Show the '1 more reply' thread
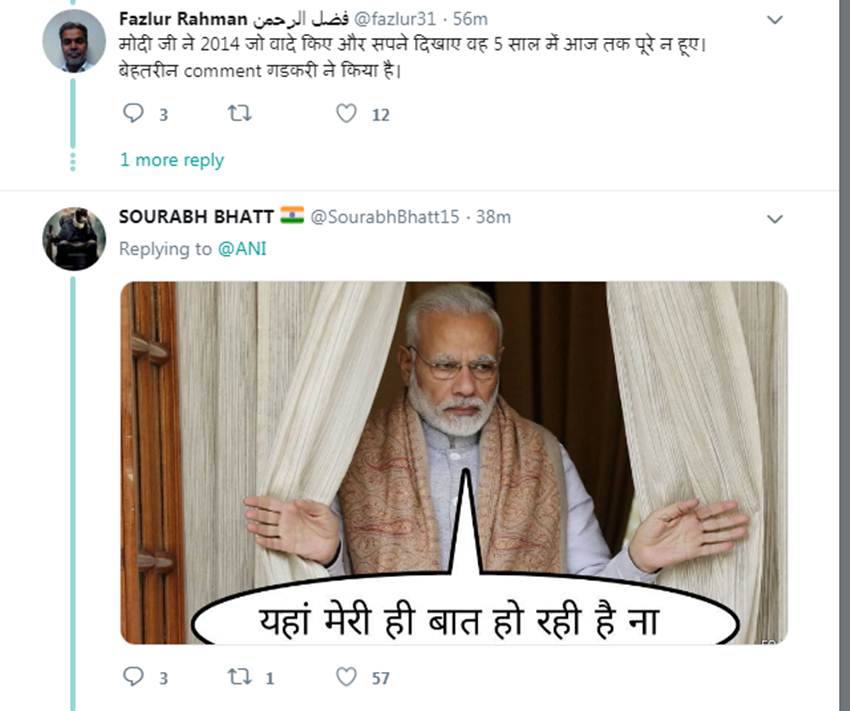The height and width of the screenshot is (711, 850). pyautogui.click(x=172, y=160)
